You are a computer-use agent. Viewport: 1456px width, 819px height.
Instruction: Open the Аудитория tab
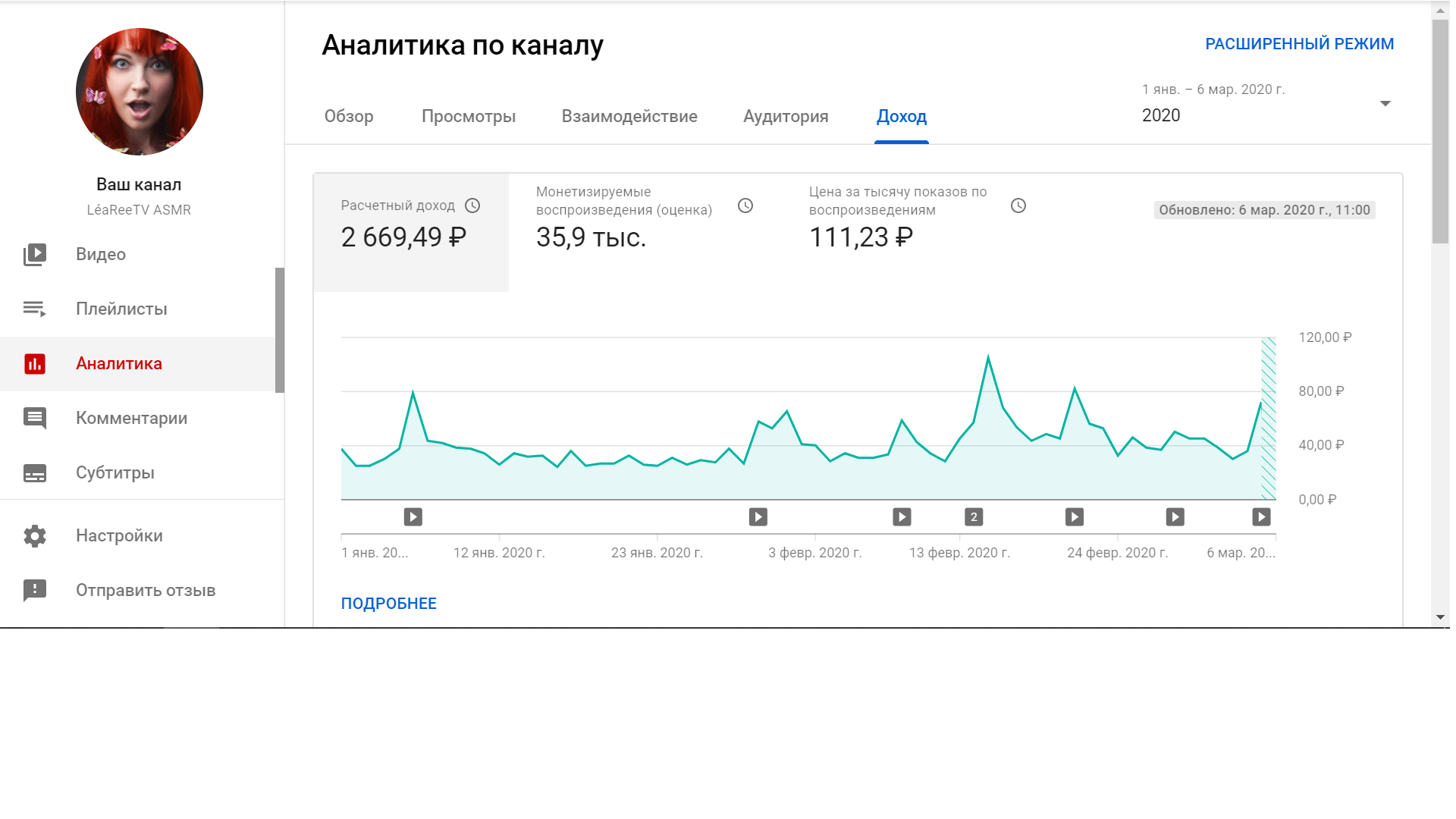coord(785,116)
